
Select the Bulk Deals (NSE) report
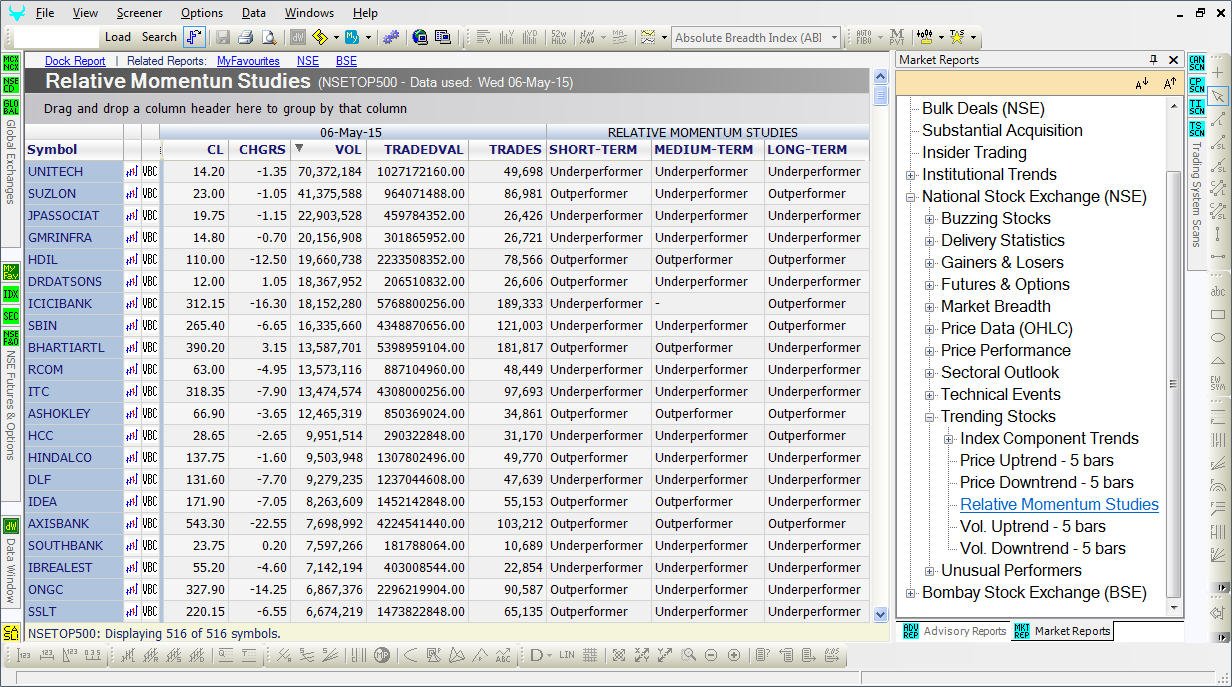point(983,109)
